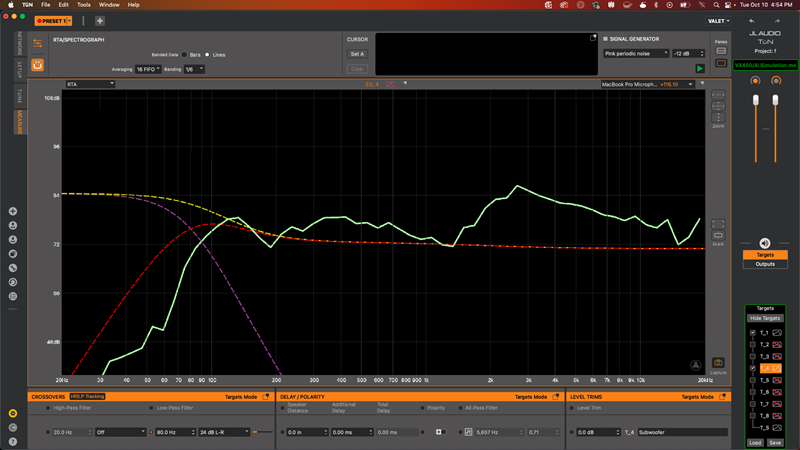Select the split Panes layout icon
Image resolution: width=800 pixels, height=450 pixels.
[x=721, y=51]
